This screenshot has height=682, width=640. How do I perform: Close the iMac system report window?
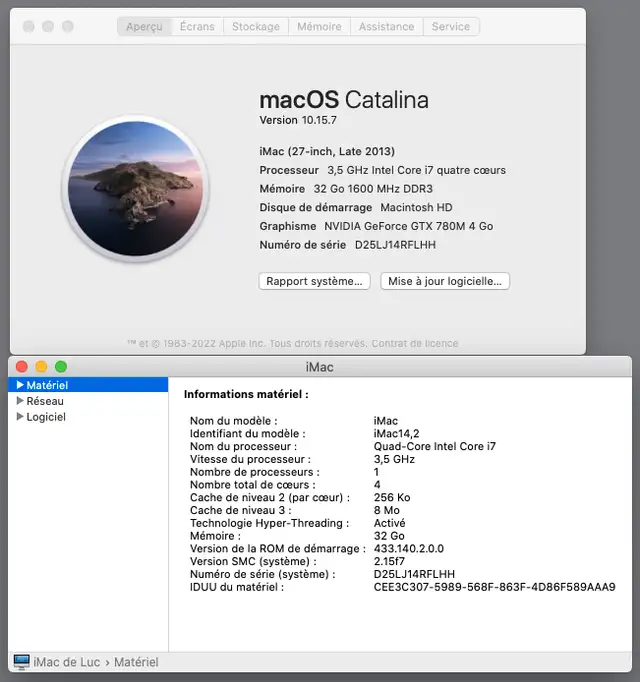22,367
